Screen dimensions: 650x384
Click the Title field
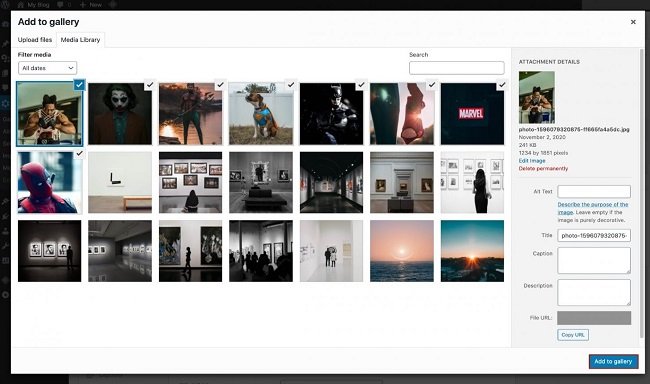coord(594,236)
